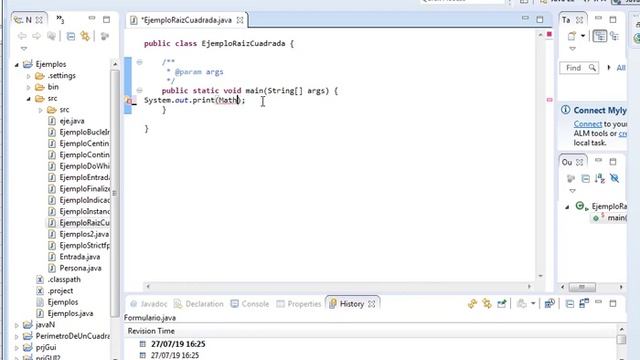Select EjemploRaizCuadrada file in Navigator
The height and width of the screenshot is (360, 640).
[79, 223]
